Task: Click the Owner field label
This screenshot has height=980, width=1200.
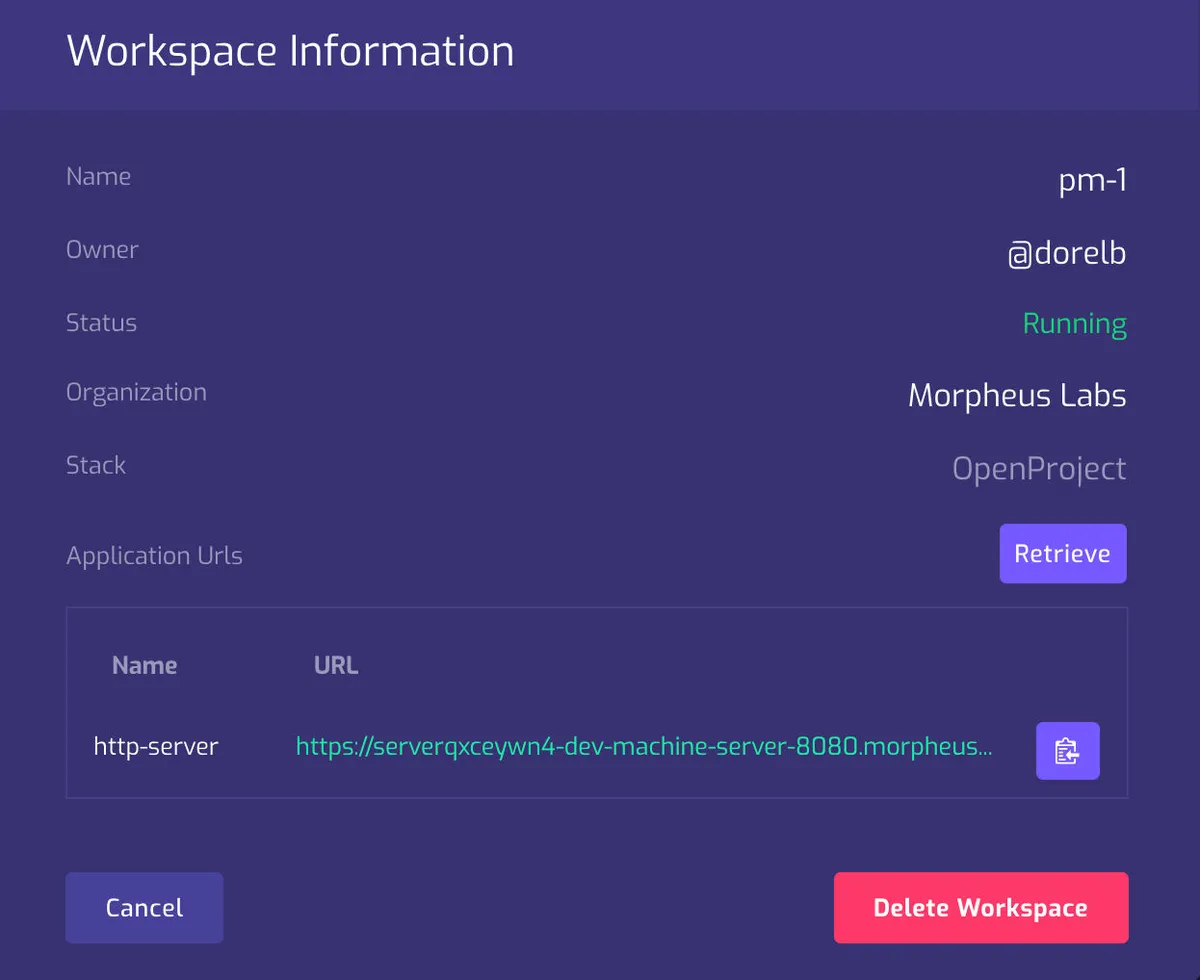Action: point(102,249)
